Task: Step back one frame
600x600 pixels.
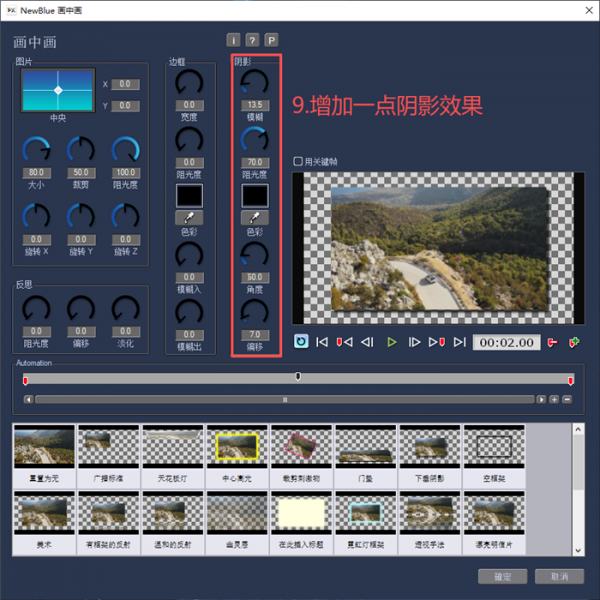Action: [x=367, y=342]
